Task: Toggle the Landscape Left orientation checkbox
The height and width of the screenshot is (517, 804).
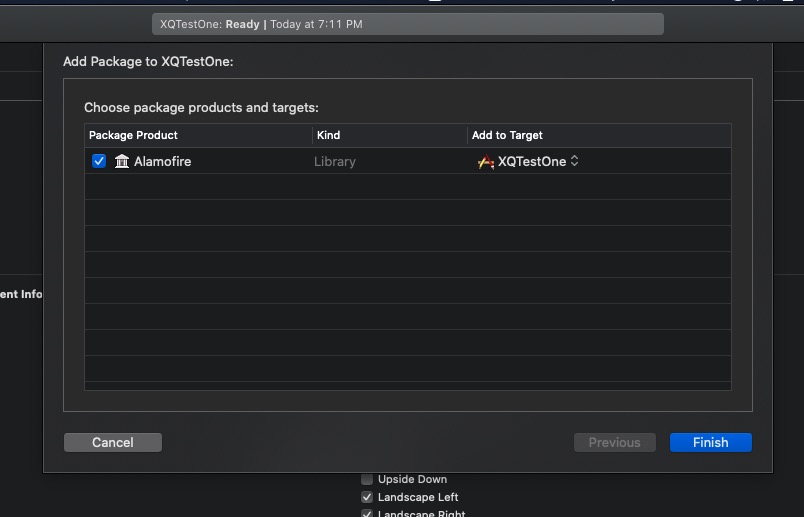Action: 367,497
